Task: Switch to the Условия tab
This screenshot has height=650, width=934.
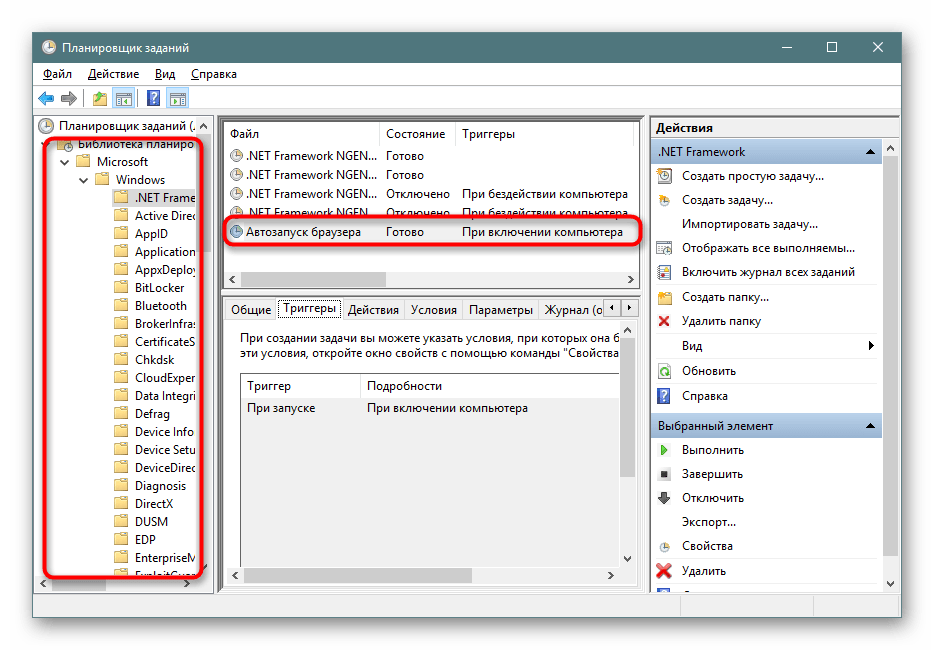Action: point(433,310)
